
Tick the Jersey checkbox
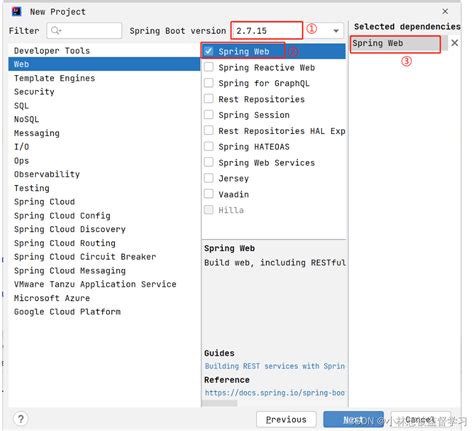pos(209,178)
